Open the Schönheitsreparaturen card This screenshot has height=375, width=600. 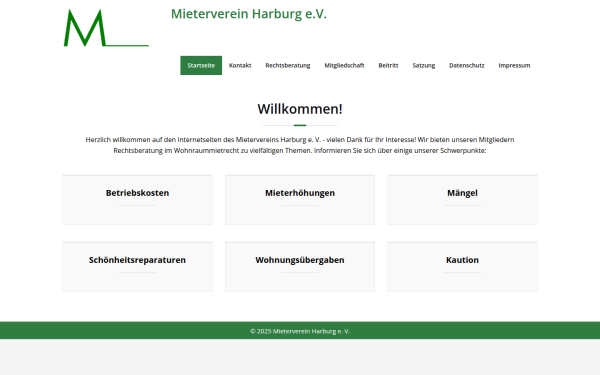137,267
